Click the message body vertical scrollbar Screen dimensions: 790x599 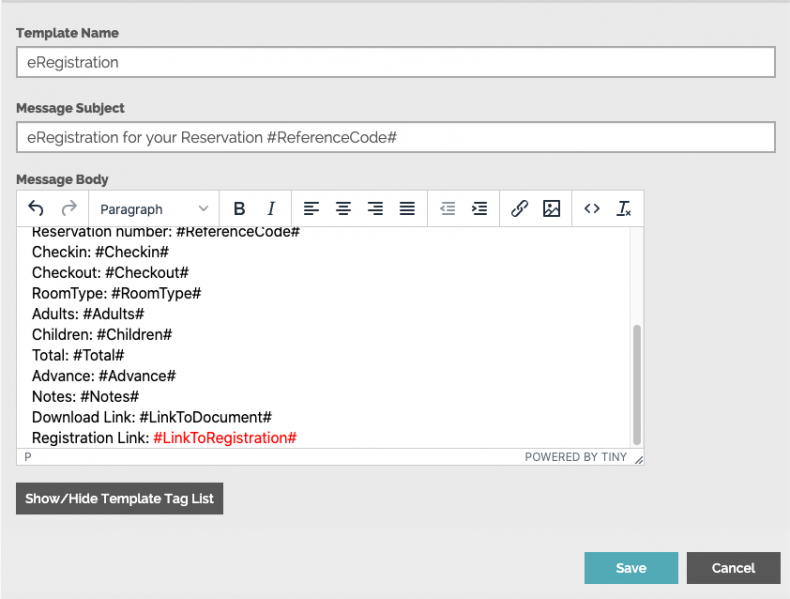(637, 385)
